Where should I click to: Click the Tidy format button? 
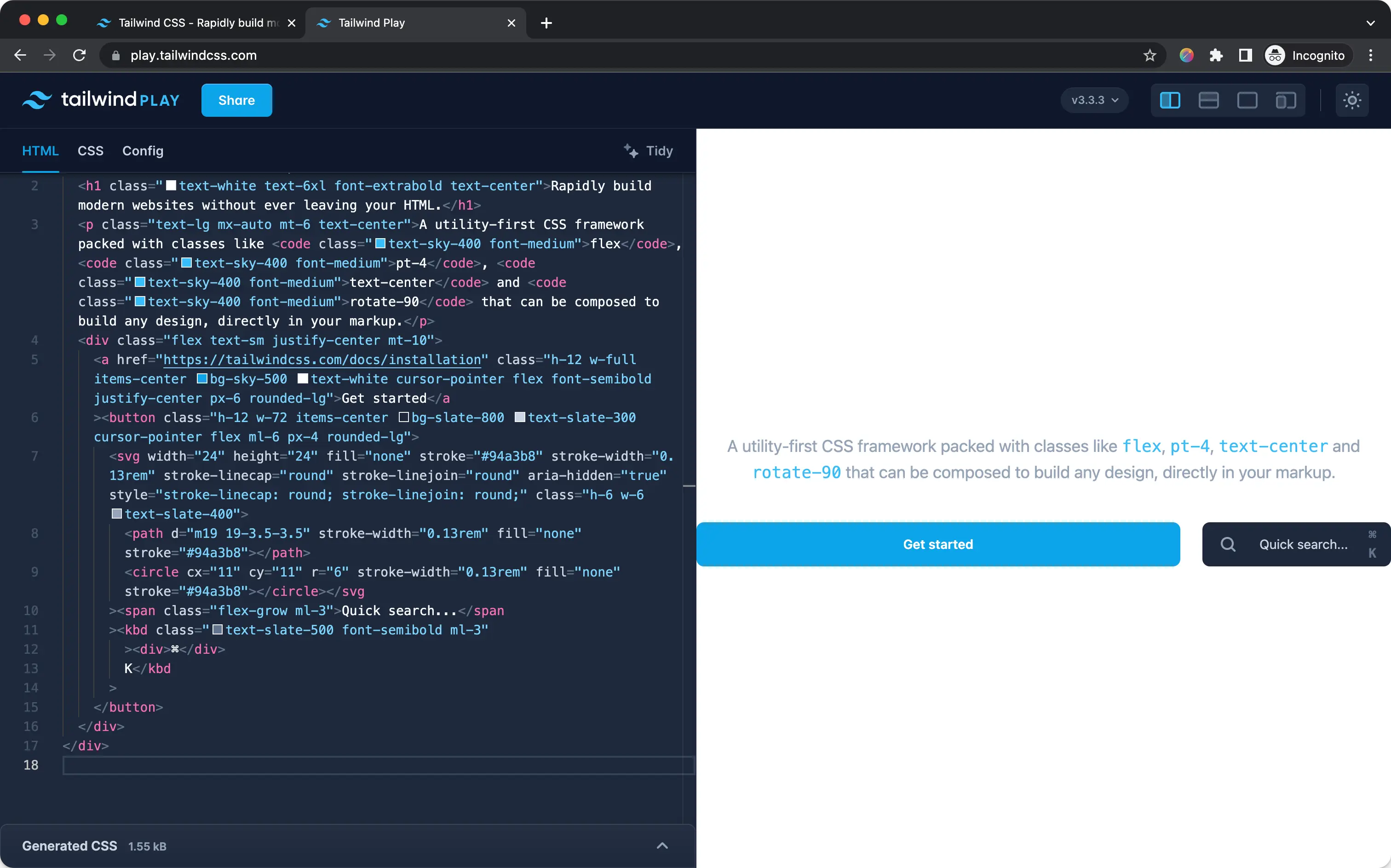(x=649, y=150)
